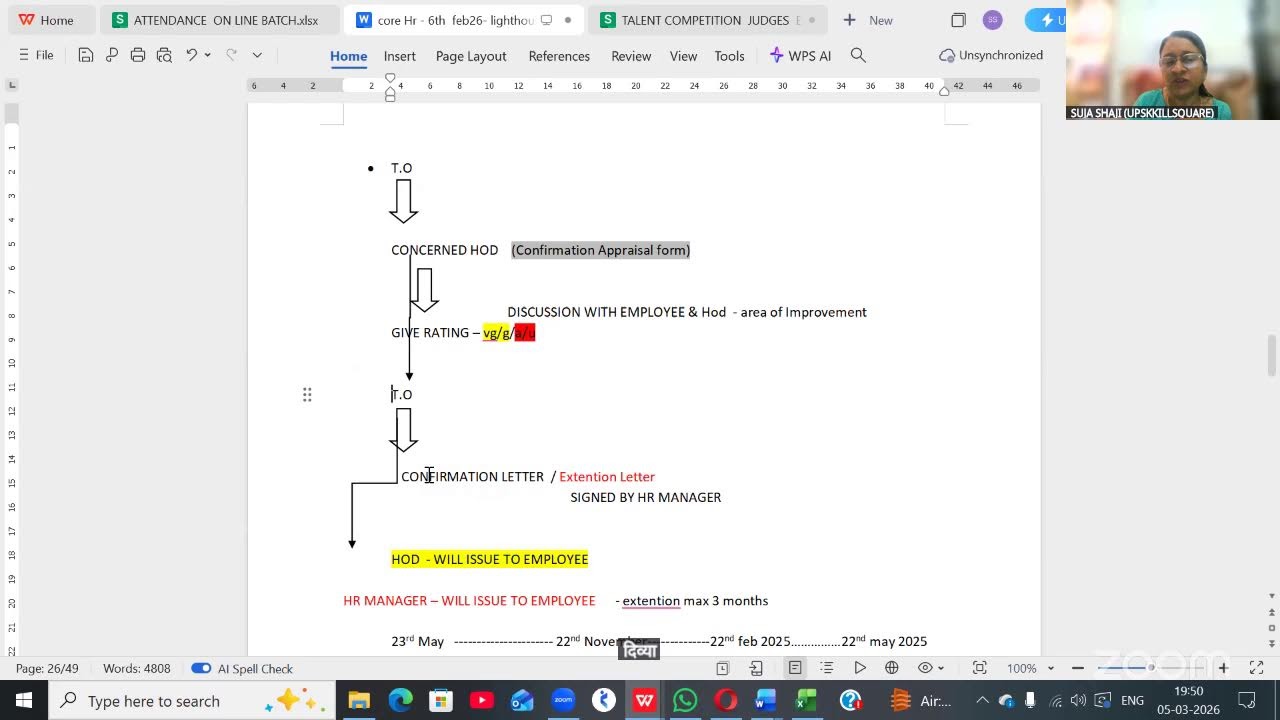Open the Insert ribbon tab

point(399,56)
